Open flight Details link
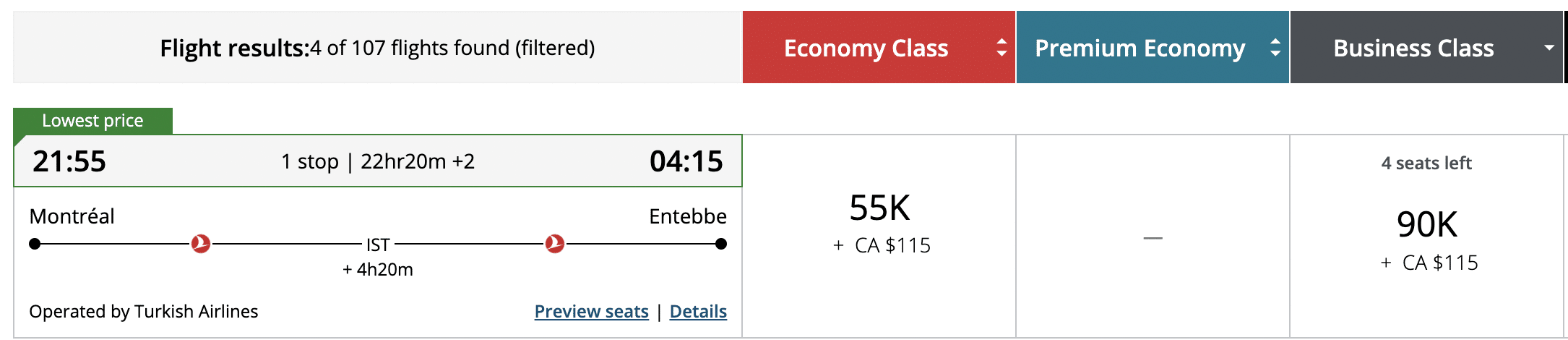The image size is (1568, 340). 698,311
